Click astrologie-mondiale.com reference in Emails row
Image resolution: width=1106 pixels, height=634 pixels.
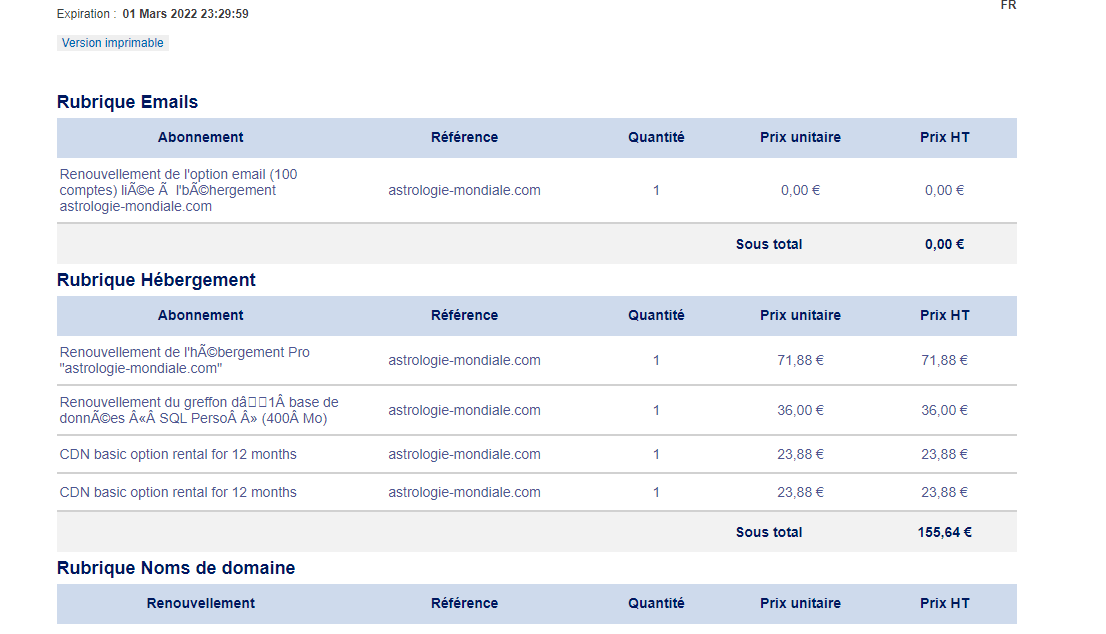click(464, 190)
